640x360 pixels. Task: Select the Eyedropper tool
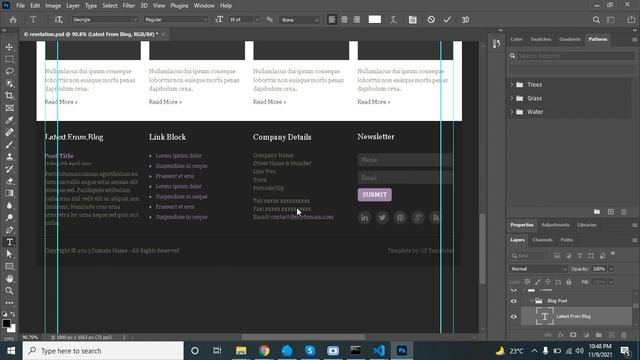pos(9,120)
